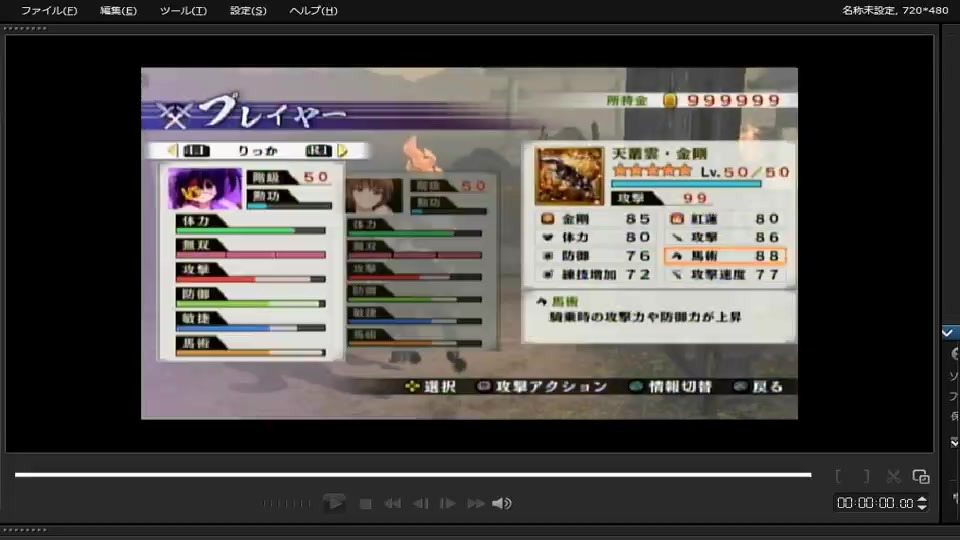Click the Play button in preview controls
This screenshot has width=960, height=540.
coord(334,503)
